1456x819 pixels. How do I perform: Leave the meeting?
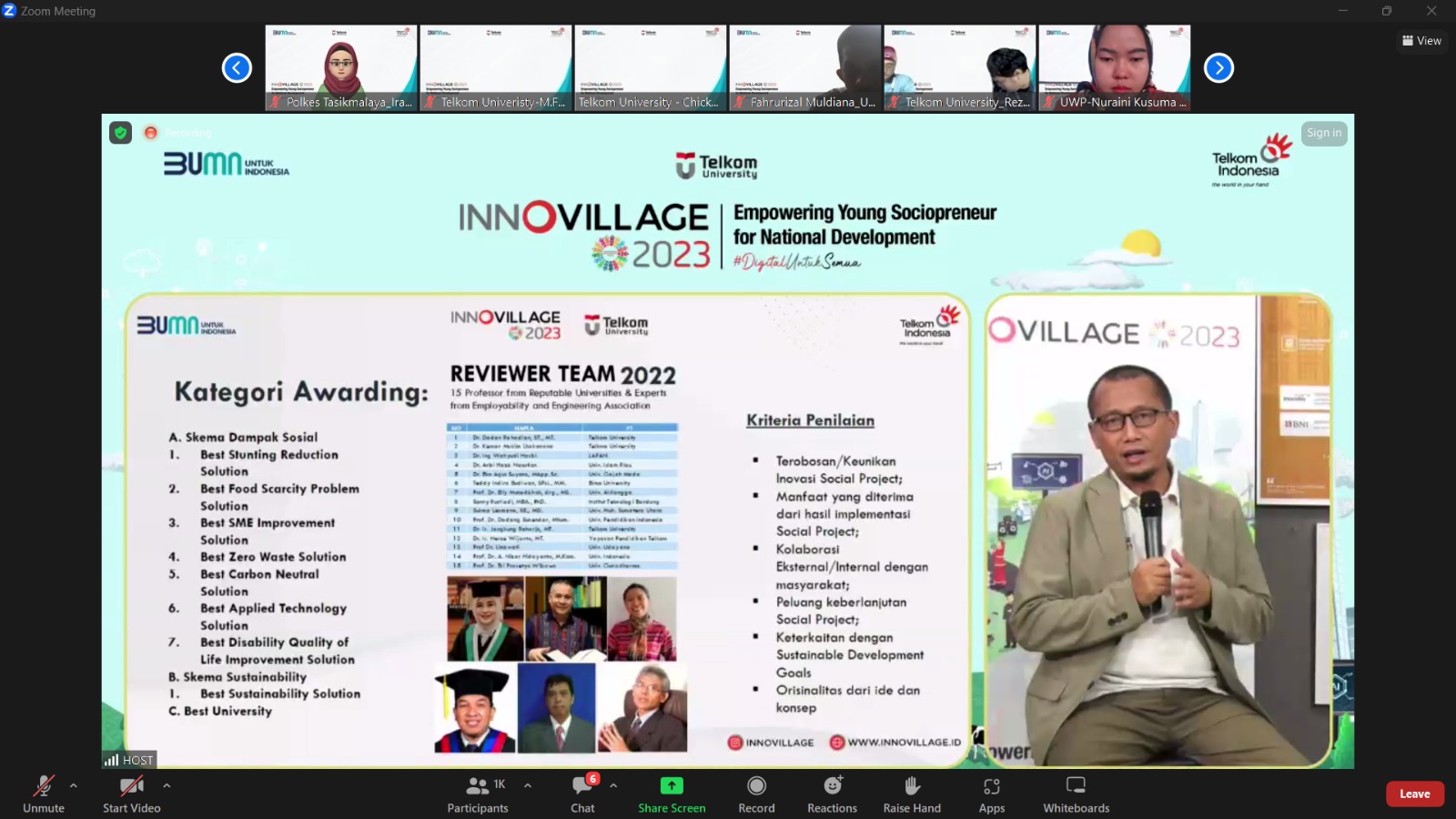click(1415, 794)
